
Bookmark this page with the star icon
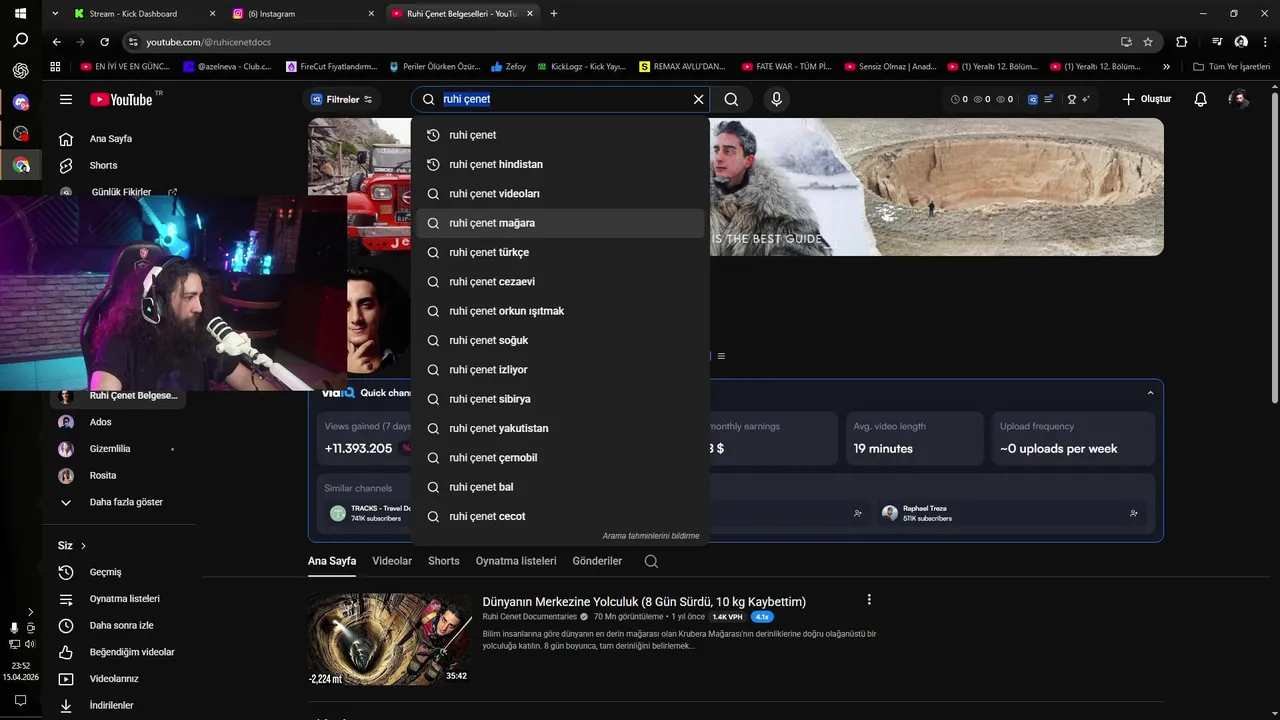click(x=1148, y=42)
